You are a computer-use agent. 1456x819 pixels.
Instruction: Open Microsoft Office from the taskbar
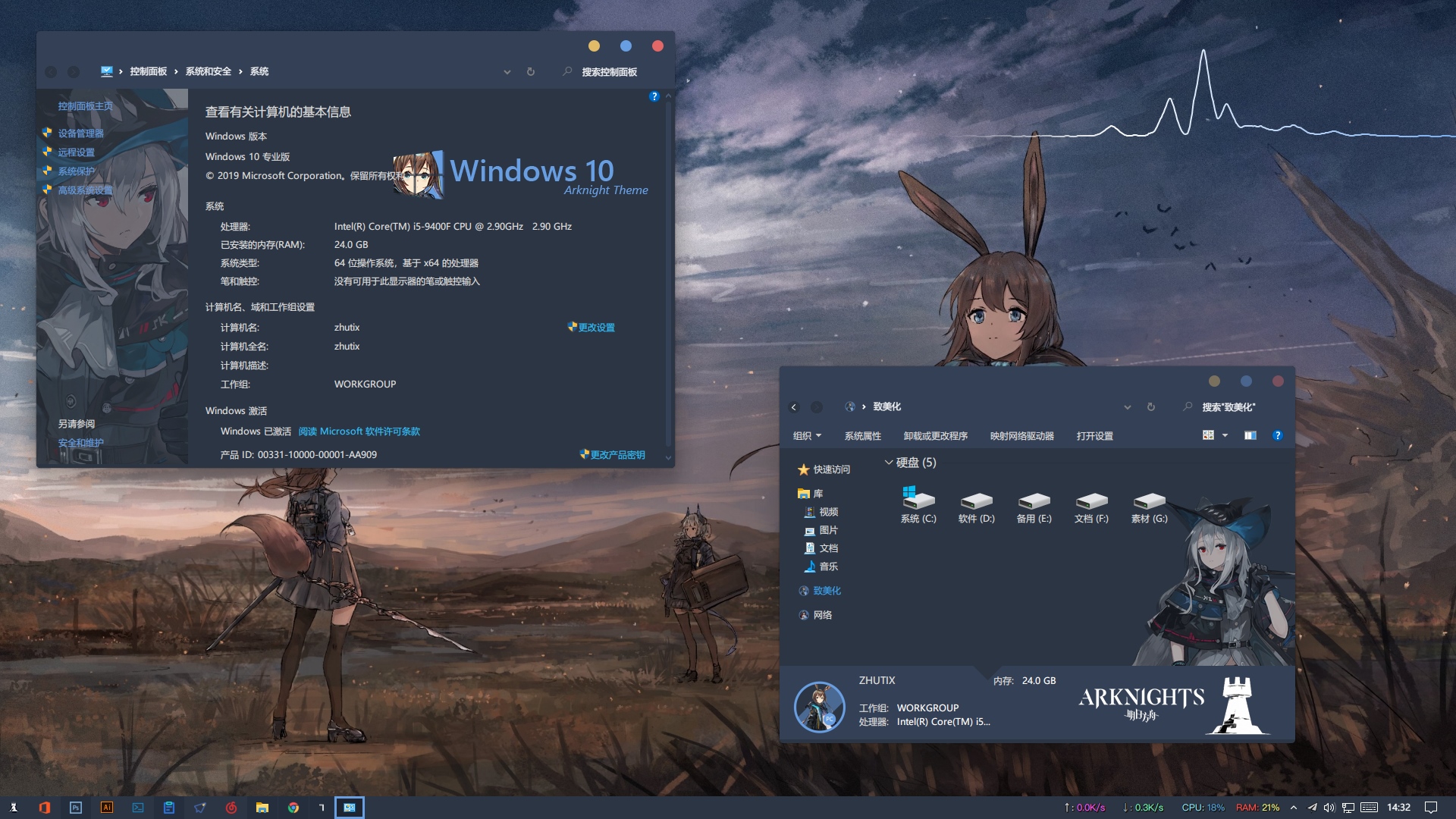(x=45, y=808)
